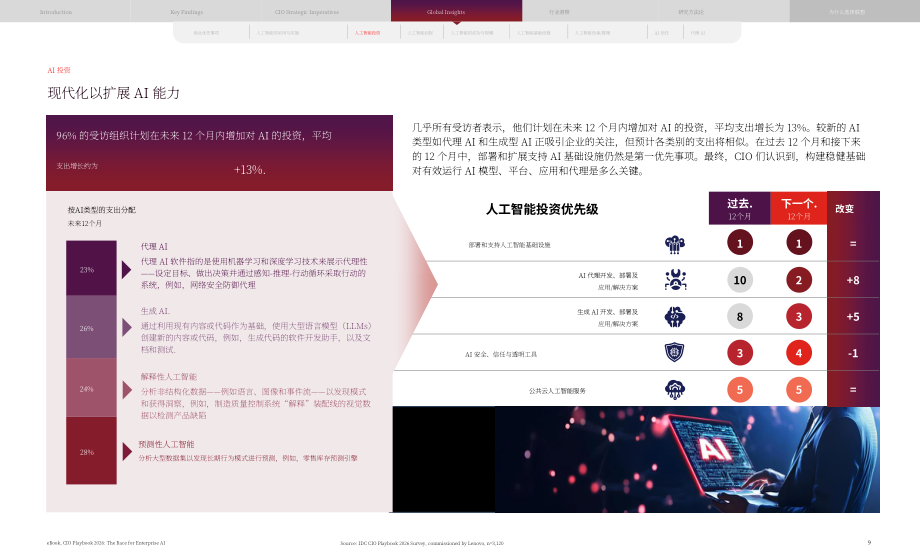
Task: Click the past rank 8 circle
Action: [740, 317]
